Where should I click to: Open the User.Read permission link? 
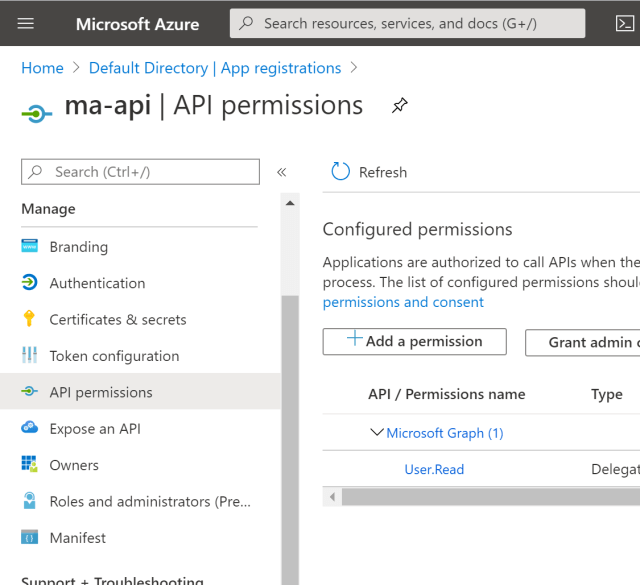click(434, 469)
